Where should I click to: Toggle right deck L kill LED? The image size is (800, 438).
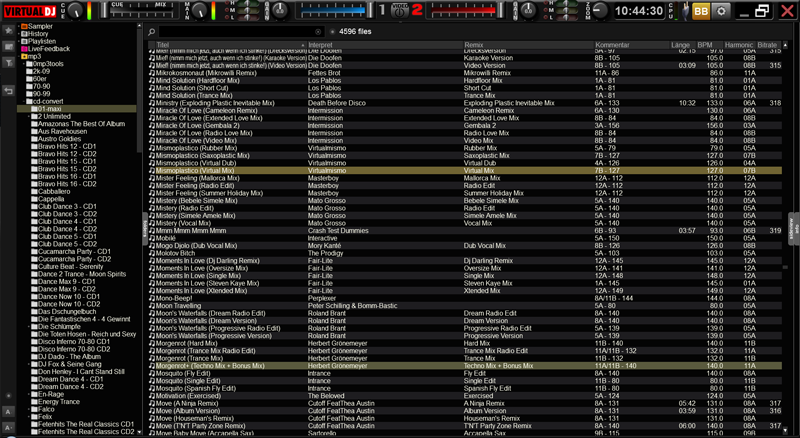click(544, 17)
